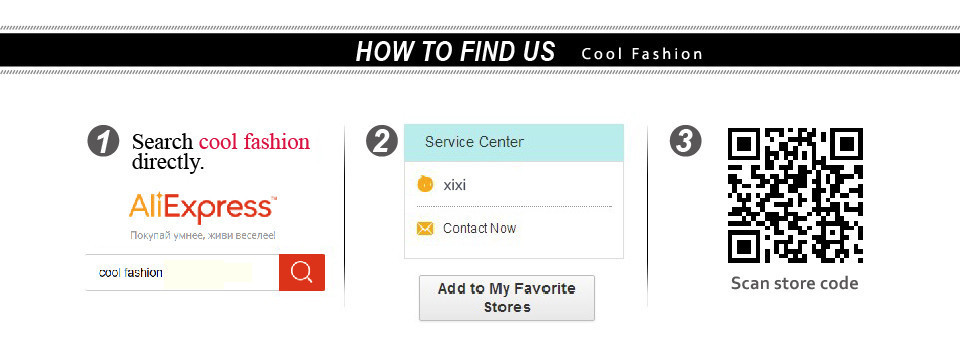960x360 pixels.
Task: Click the orange xixi avatar icon
Action: [425, 184]
